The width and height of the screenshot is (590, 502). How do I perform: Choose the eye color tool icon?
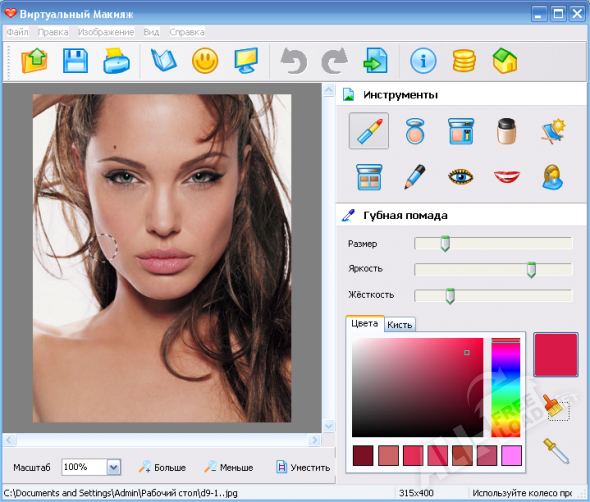[x=461, y=176]
